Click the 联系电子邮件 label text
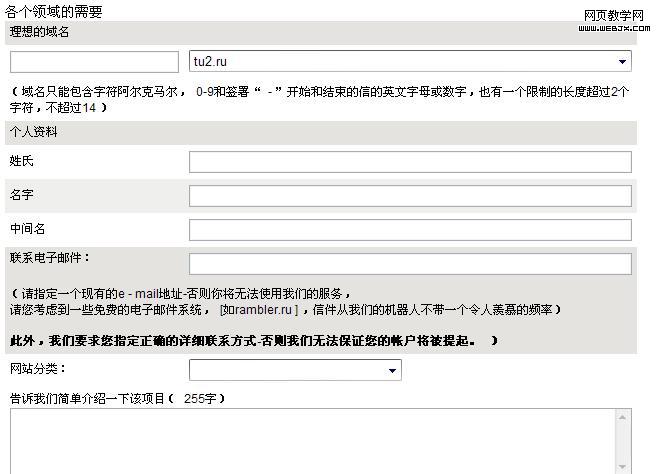The image size is (661, 474). coord(50,258)
